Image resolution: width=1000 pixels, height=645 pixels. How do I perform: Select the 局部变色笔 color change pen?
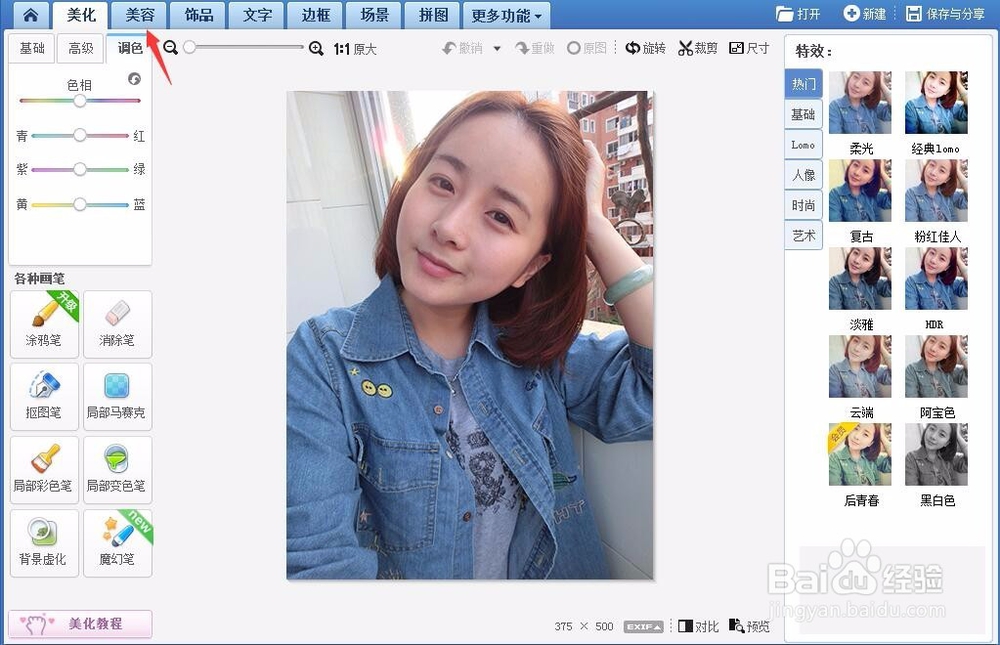117,470
